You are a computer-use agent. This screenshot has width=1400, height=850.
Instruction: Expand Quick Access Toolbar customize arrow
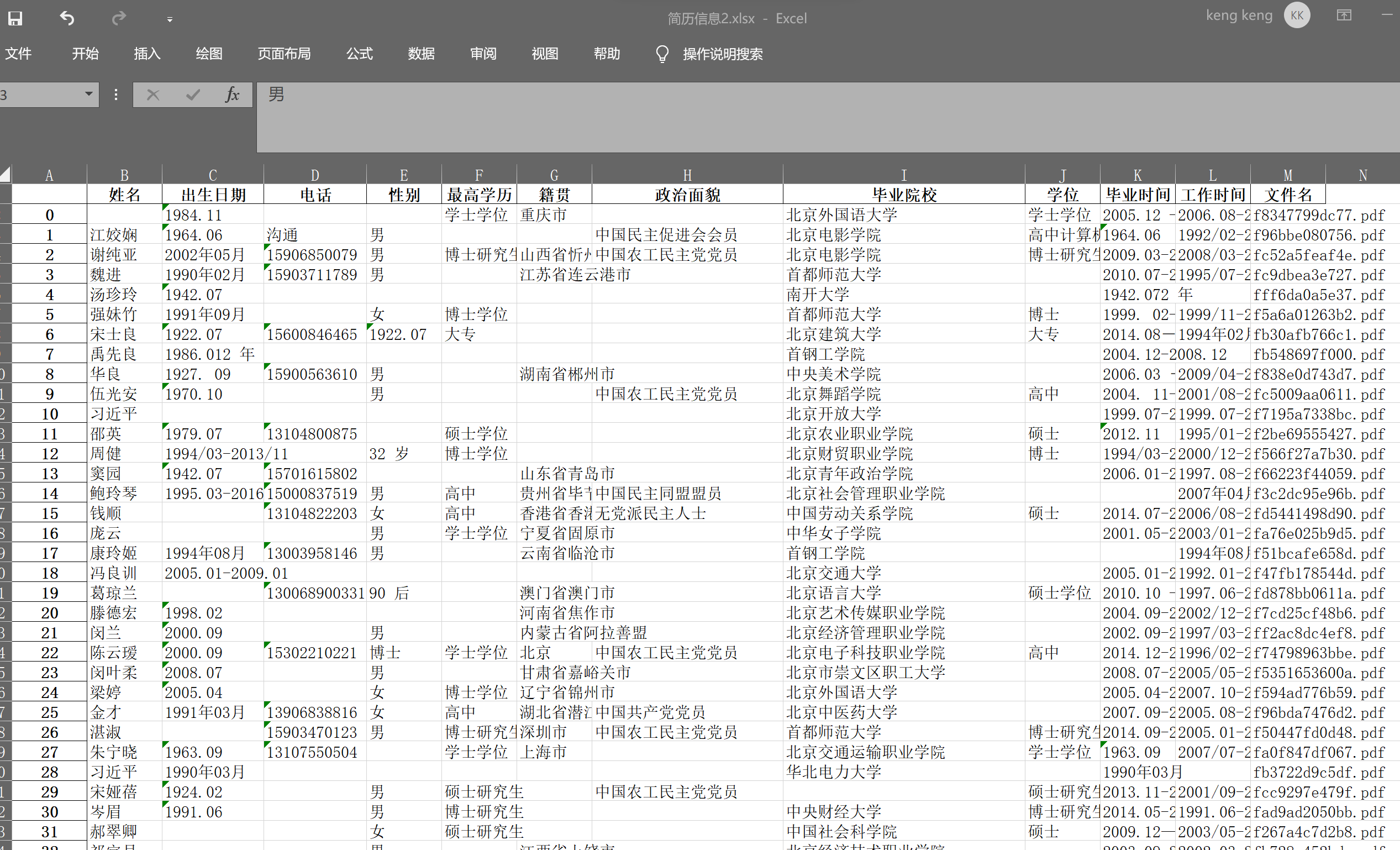pyautogui.click(x=169, y=19)
